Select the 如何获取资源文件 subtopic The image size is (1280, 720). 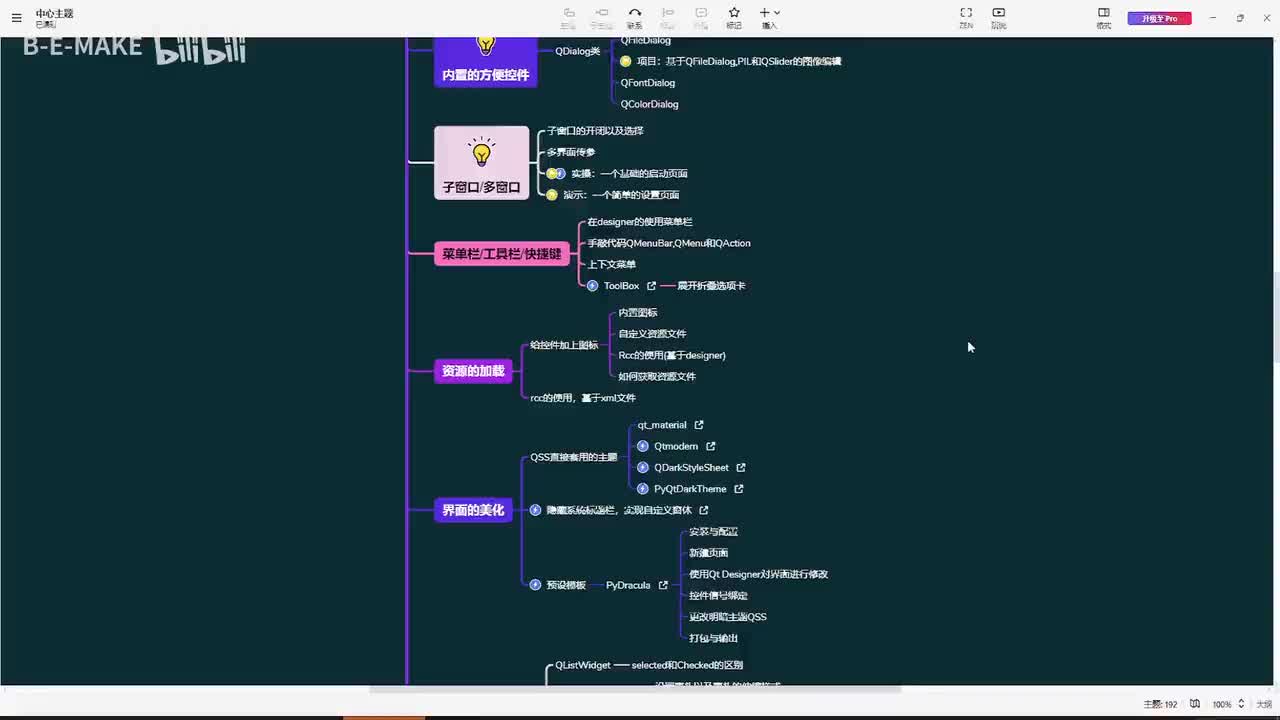coord(657,377)
